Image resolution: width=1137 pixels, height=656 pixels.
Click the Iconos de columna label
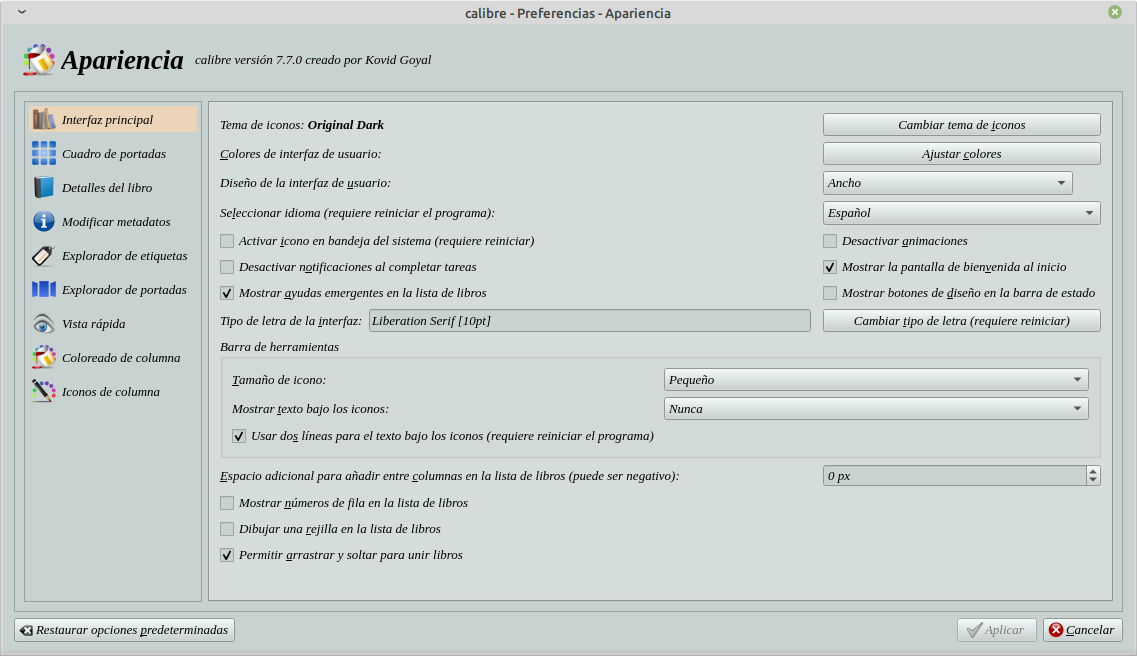(111, 392)
